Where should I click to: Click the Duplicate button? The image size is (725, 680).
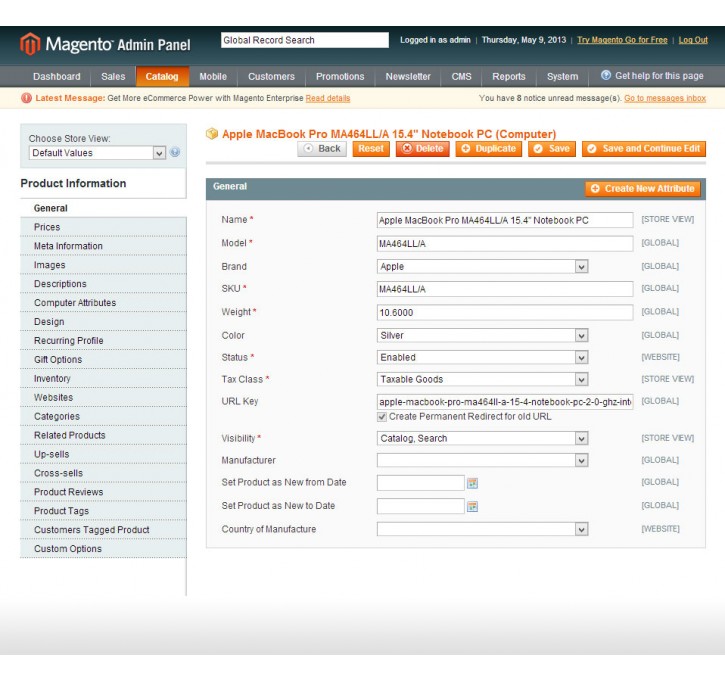point(489,149)
